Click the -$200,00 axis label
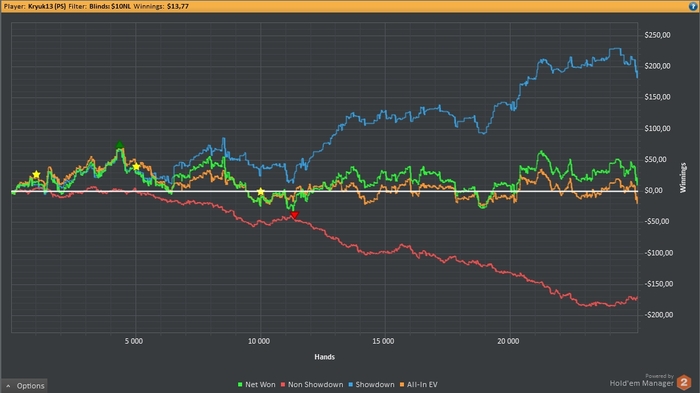Screen dimensions: 700x393 pos(658,315)
